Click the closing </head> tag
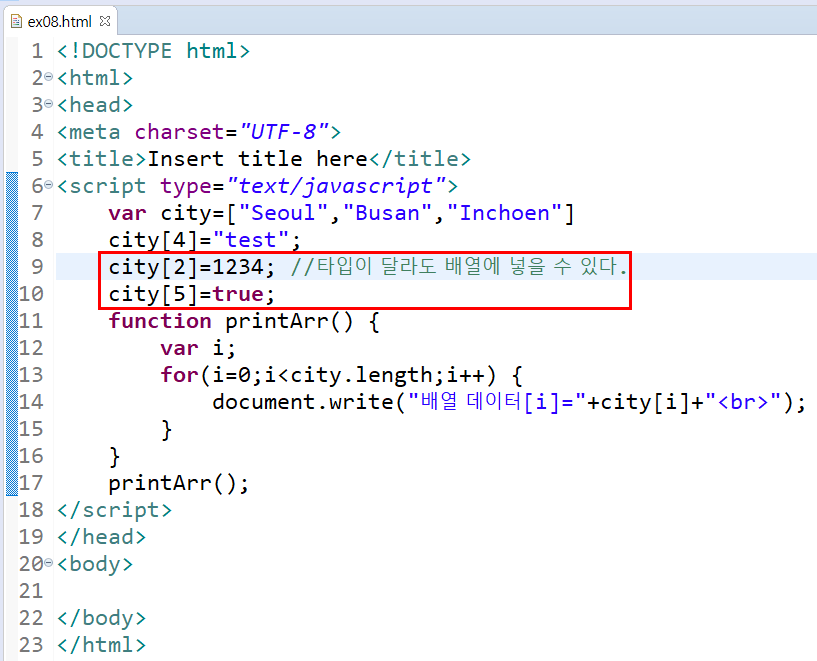 102,537
